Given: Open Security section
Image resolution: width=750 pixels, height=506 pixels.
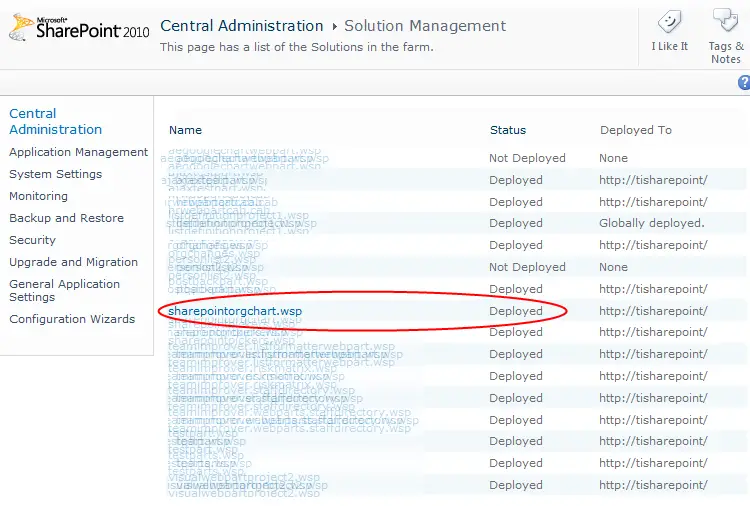Looking at the screenshot, I should coord(33,240).
